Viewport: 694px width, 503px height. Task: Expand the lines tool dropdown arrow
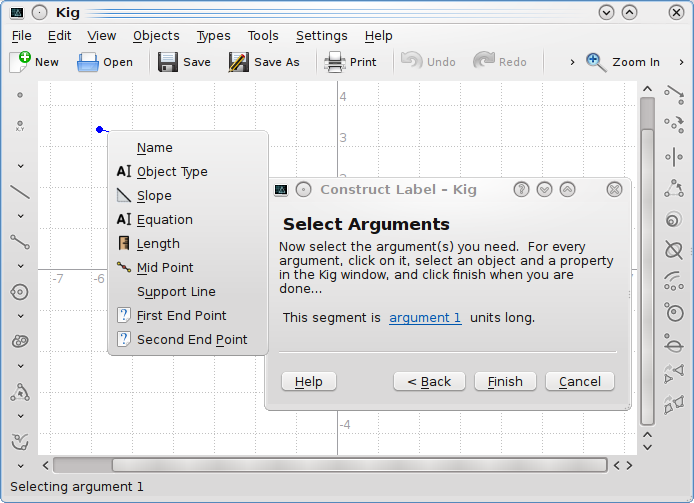(20, 216)
